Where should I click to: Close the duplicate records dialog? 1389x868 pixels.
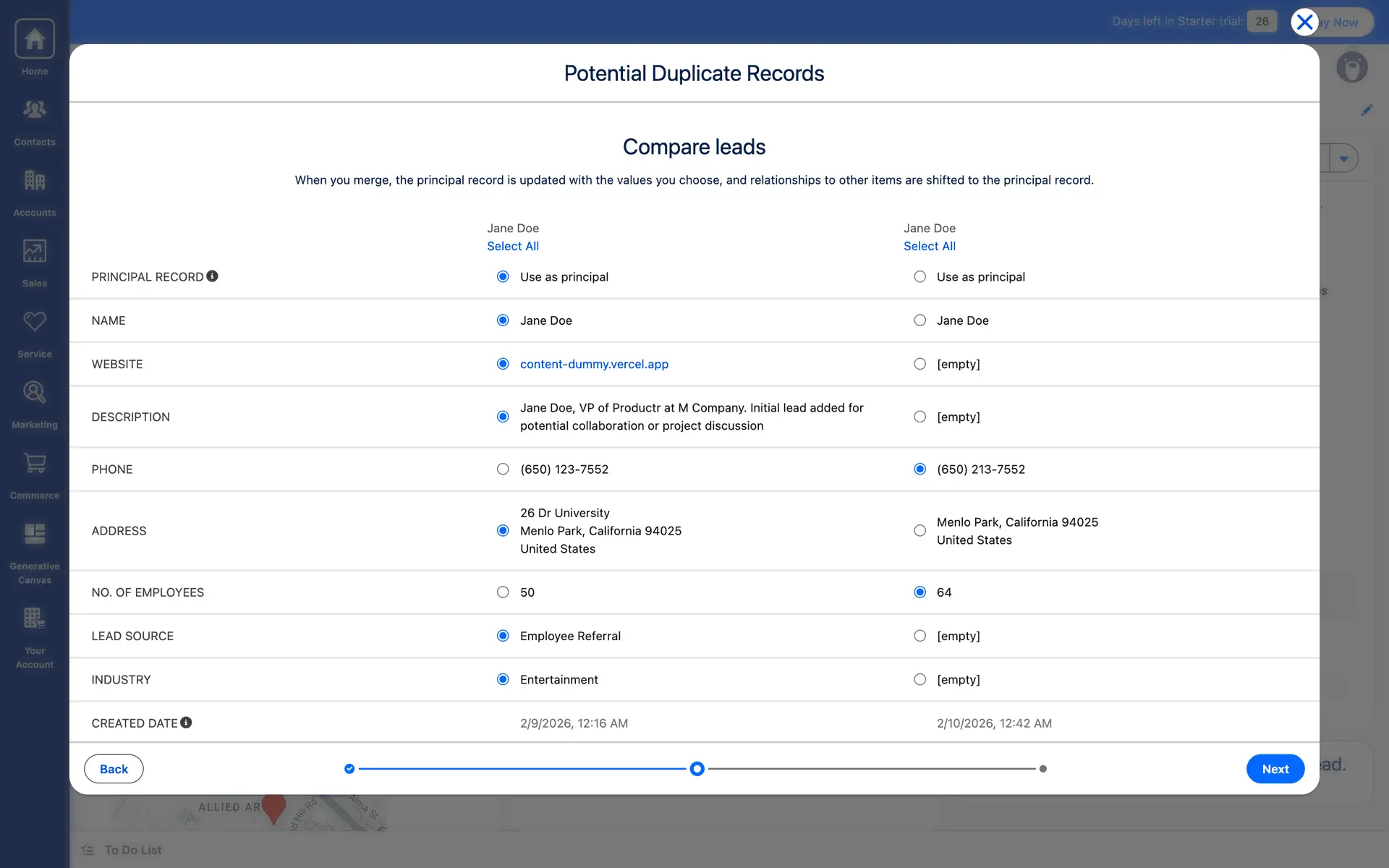click(x=1304, y=22)
